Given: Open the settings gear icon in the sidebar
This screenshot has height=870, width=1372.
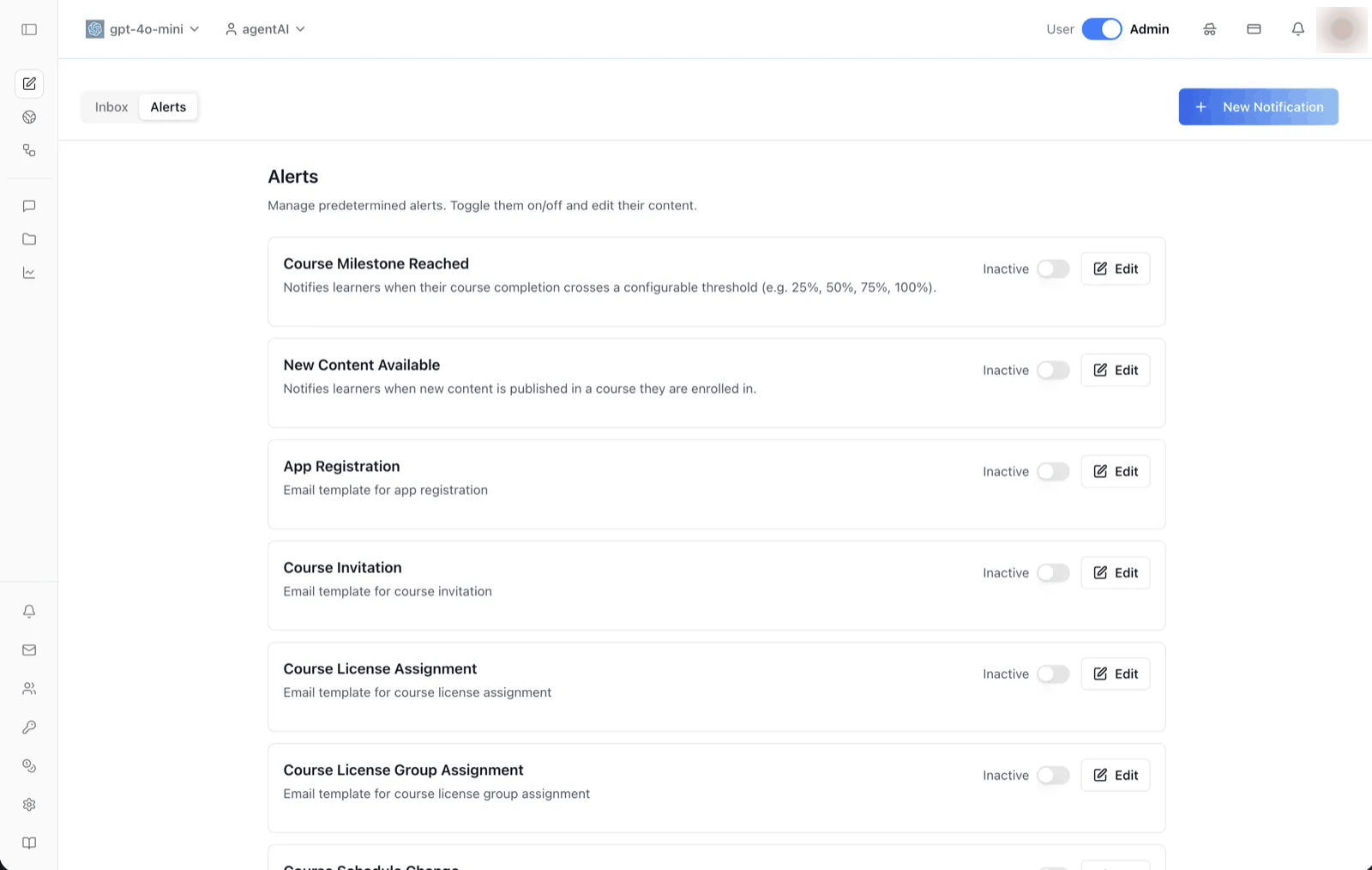Looking at the screenshot, I should click(x=29, y=805).
